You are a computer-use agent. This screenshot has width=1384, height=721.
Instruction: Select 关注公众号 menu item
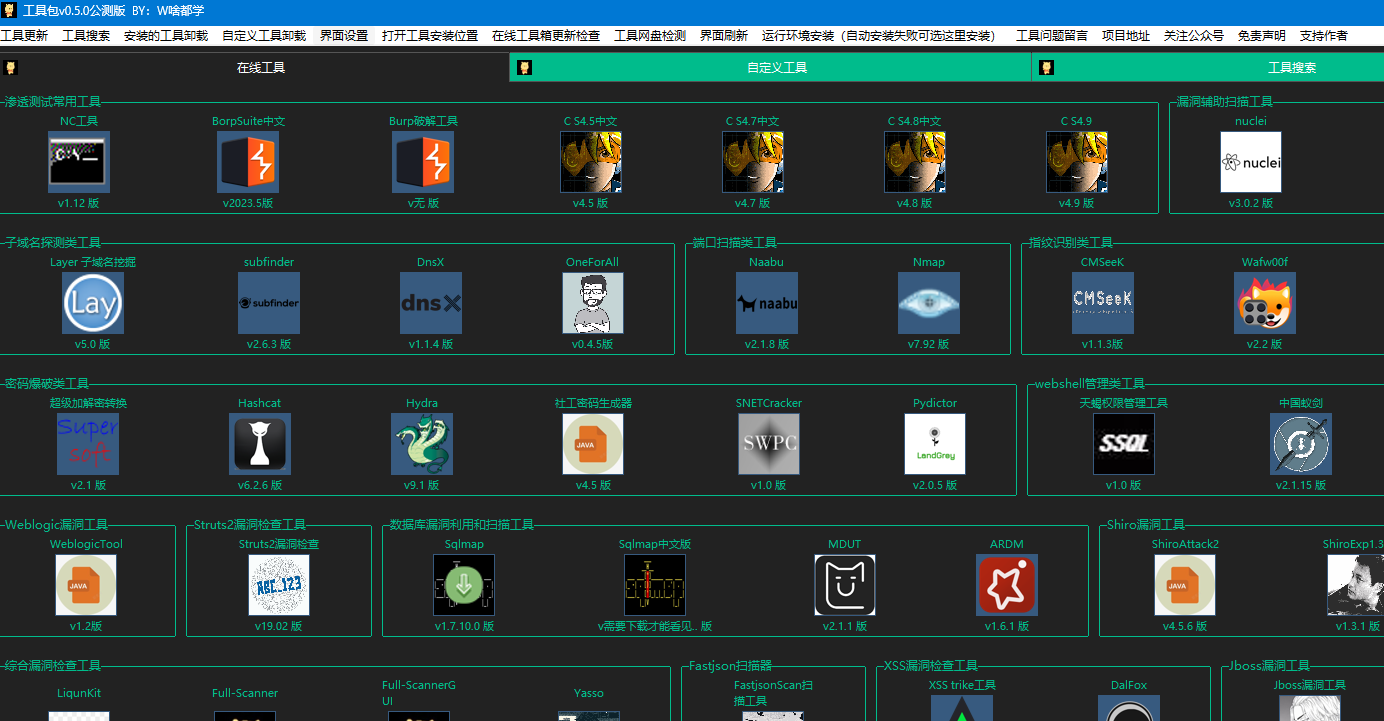tap(1194, 35)
